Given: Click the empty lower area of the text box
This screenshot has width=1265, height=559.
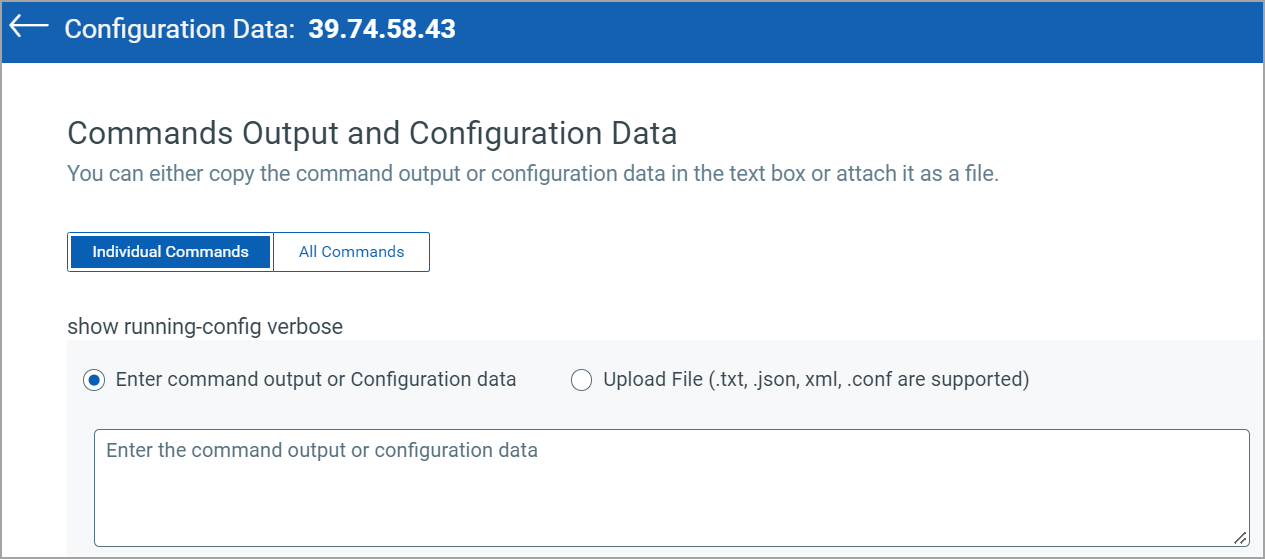Looking at the screenshot, I should (672, 505).
